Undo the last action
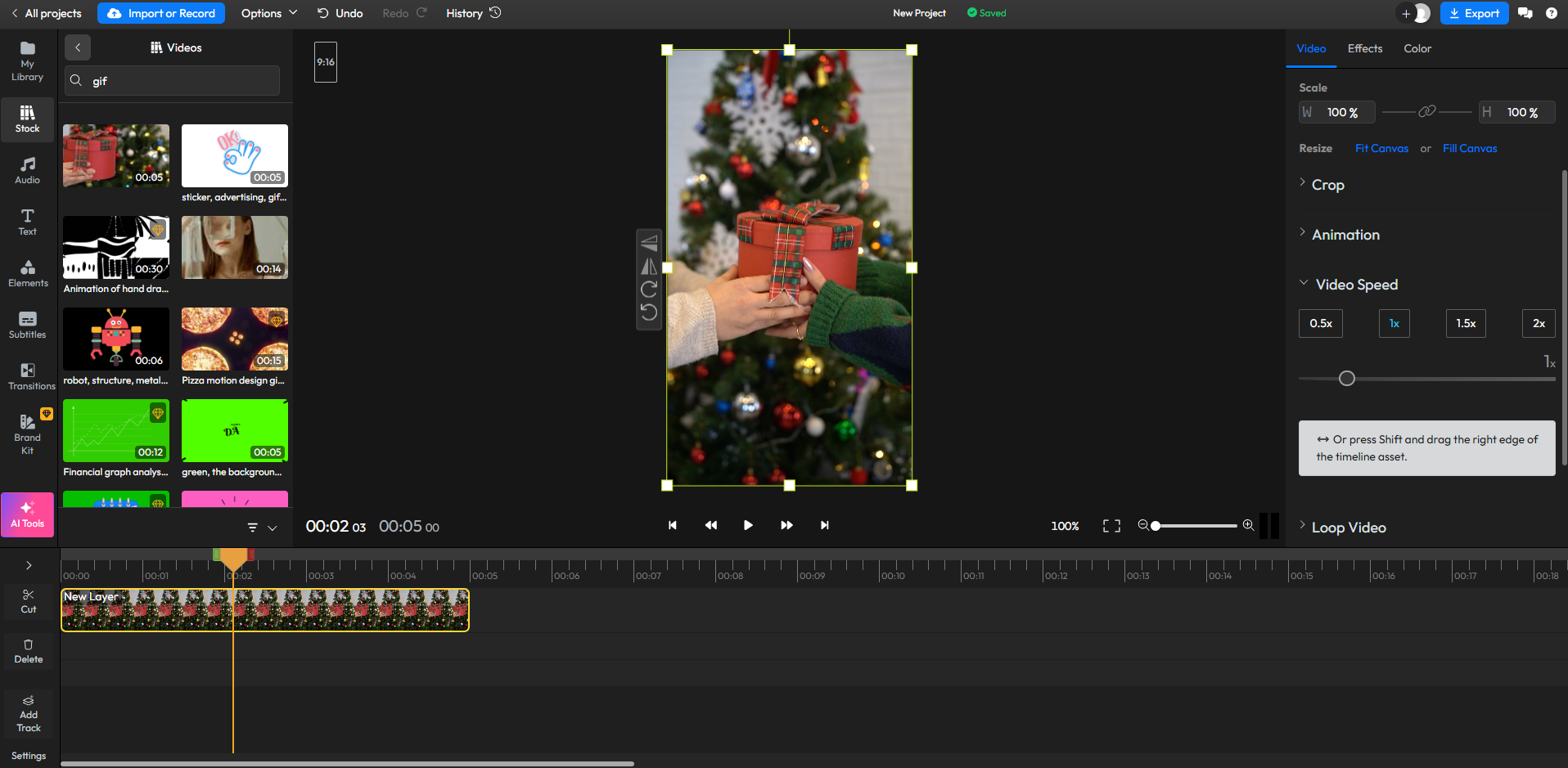 pyautogui.click(x=340, y=13)
